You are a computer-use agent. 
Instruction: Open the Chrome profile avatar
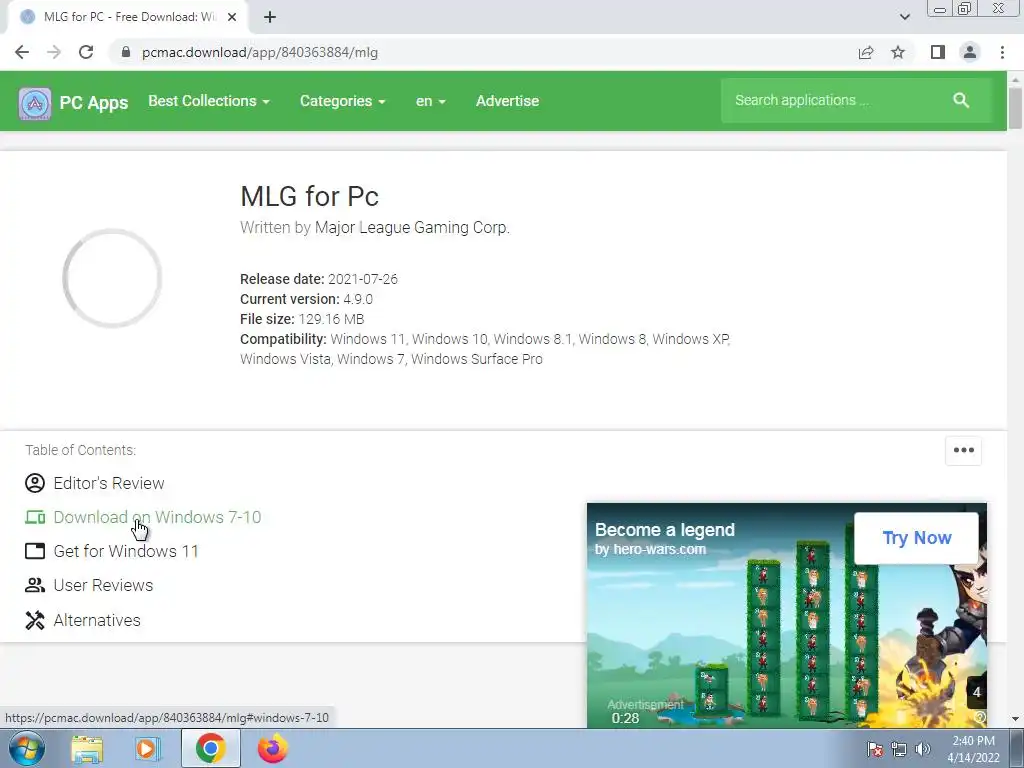970,52
